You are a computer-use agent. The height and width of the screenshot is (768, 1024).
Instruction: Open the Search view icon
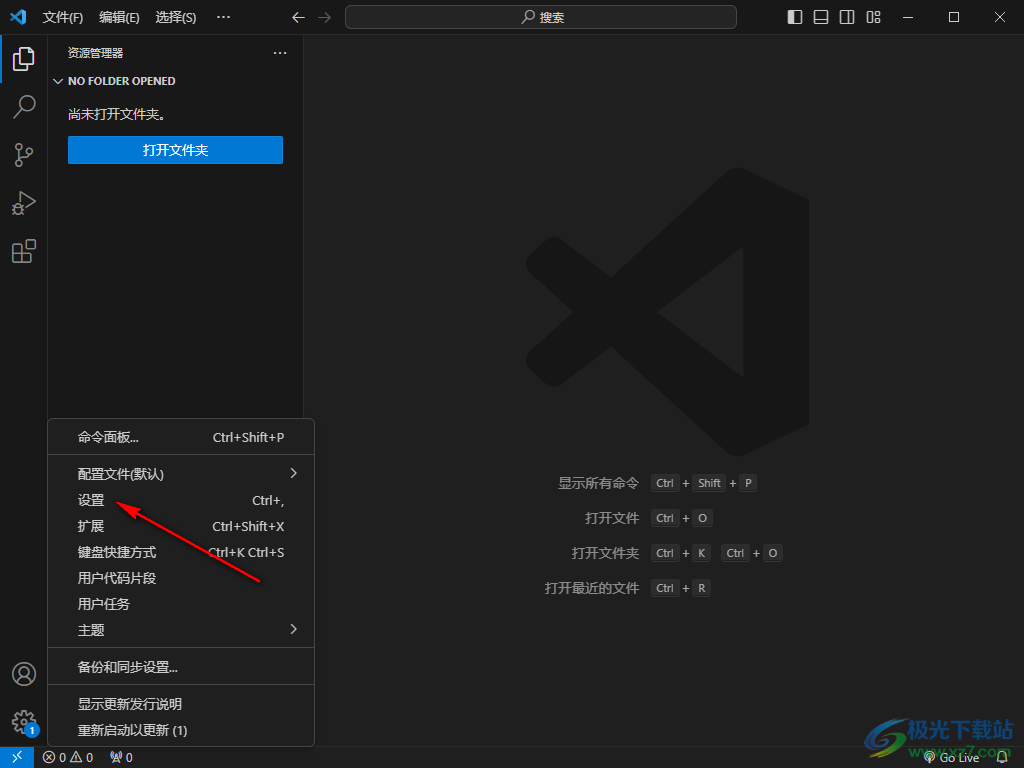[x=24, y=107]
